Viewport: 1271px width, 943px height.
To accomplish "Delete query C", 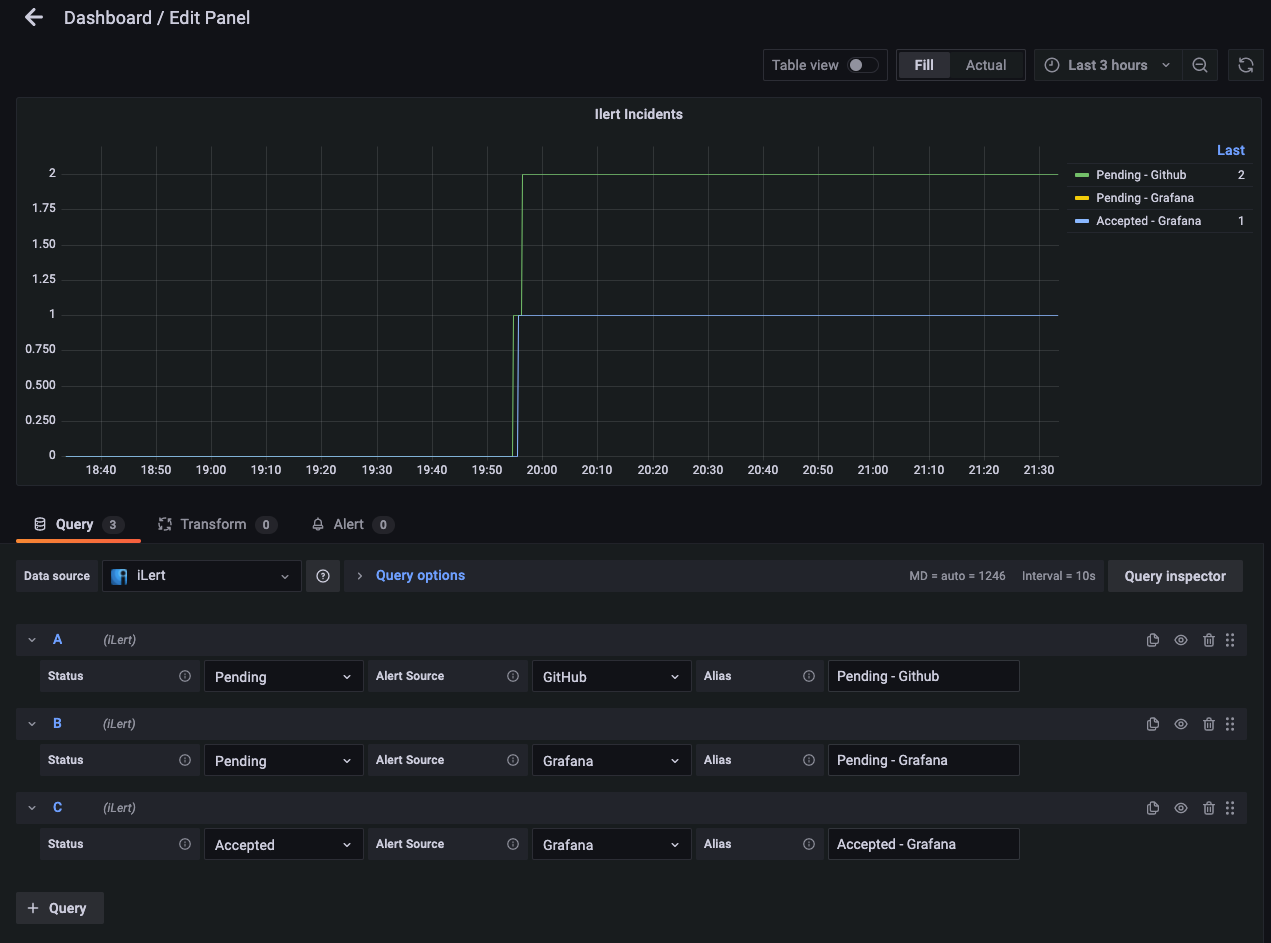I will pos(1209,808).
